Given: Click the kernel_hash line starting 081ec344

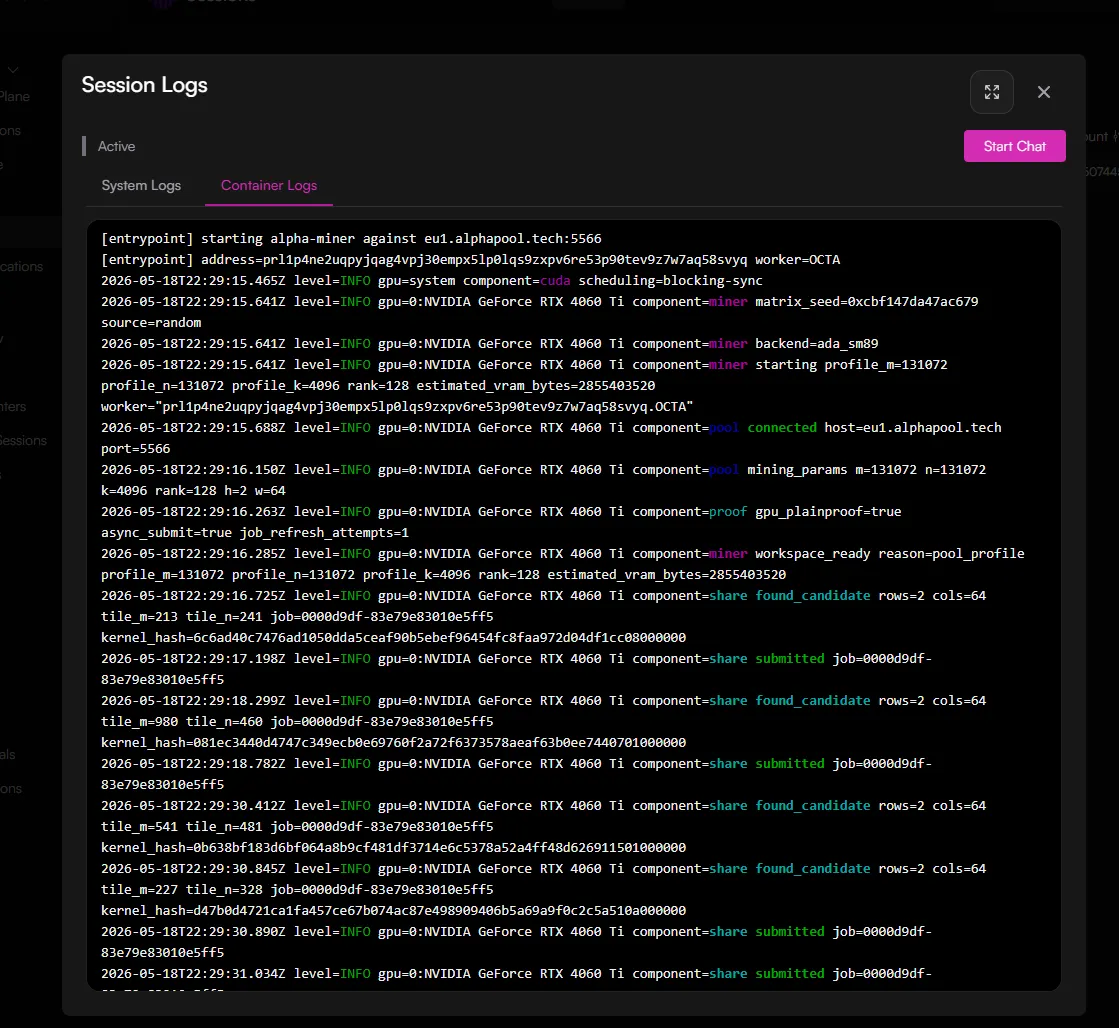Looking at the screenshot, I should [x=393, y=742].
